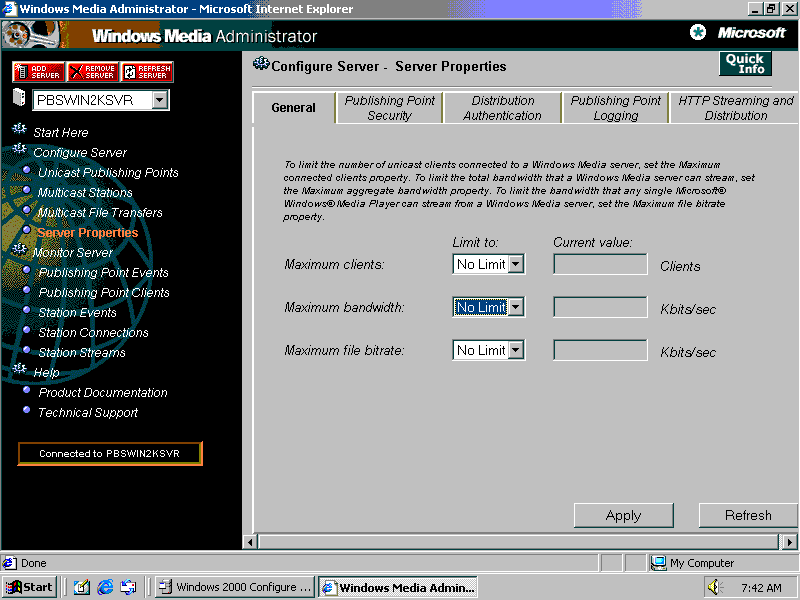Switch to the Publishing Point Security tab
This screenshot has width=800, height=600.
click(390, 108)
